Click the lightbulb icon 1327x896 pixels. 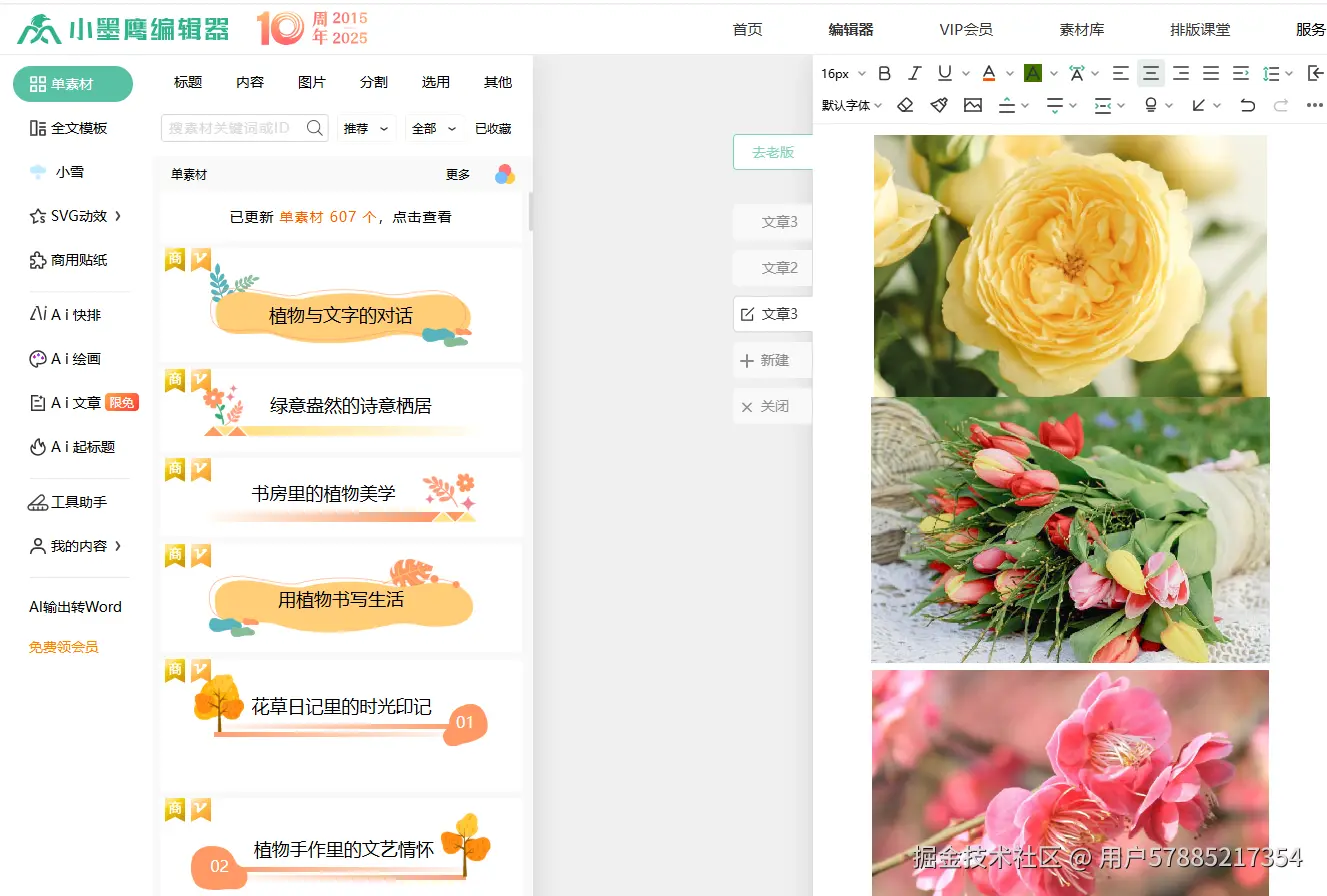(1151, 105)
